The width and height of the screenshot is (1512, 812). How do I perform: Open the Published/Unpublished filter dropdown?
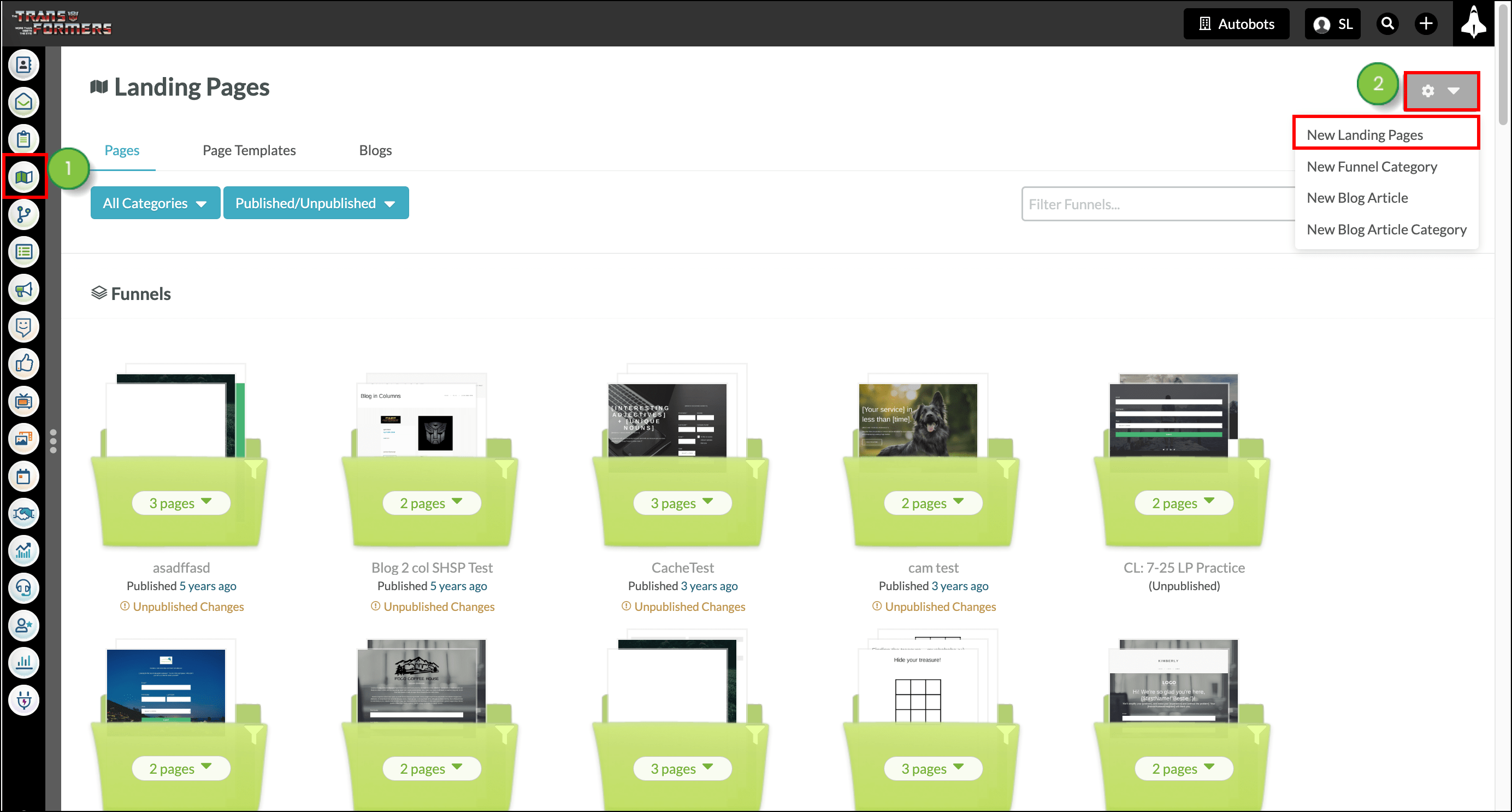point(315,203)
